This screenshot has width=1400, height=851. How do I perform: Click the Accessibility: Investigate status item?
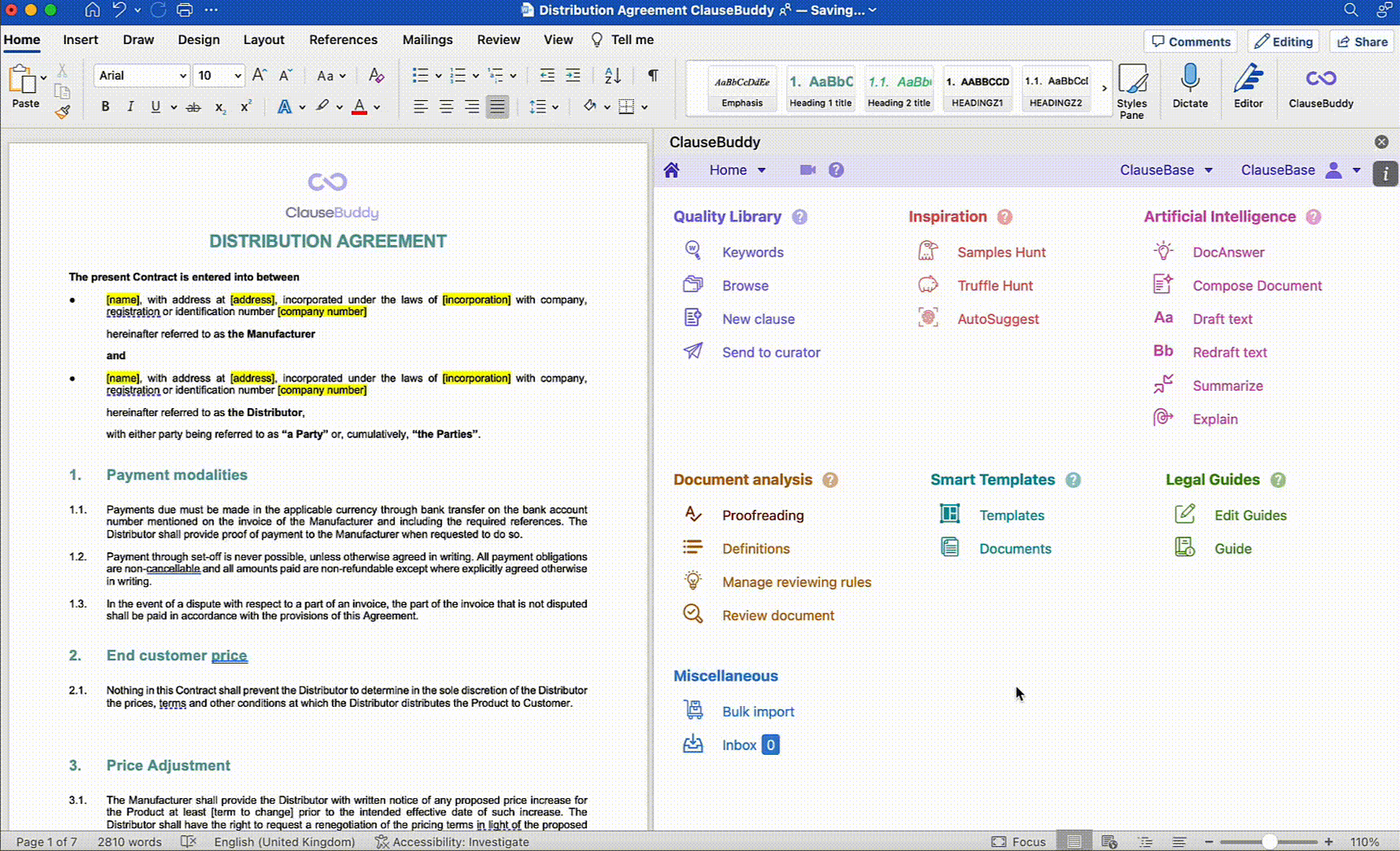(x=452, y=842)
